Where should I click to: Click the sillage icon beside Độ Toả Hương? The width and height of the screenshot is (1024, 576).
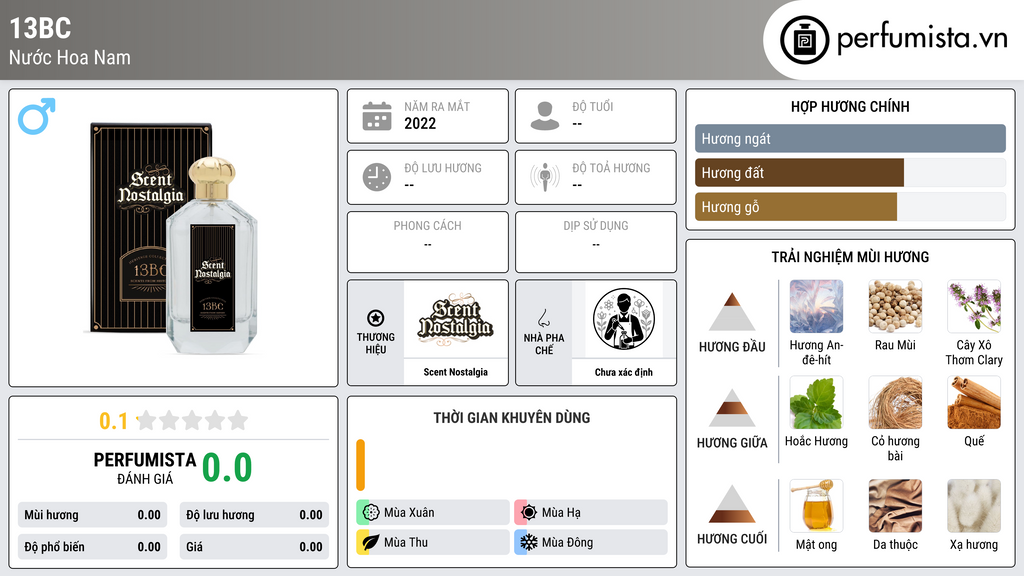coord(545,177)
